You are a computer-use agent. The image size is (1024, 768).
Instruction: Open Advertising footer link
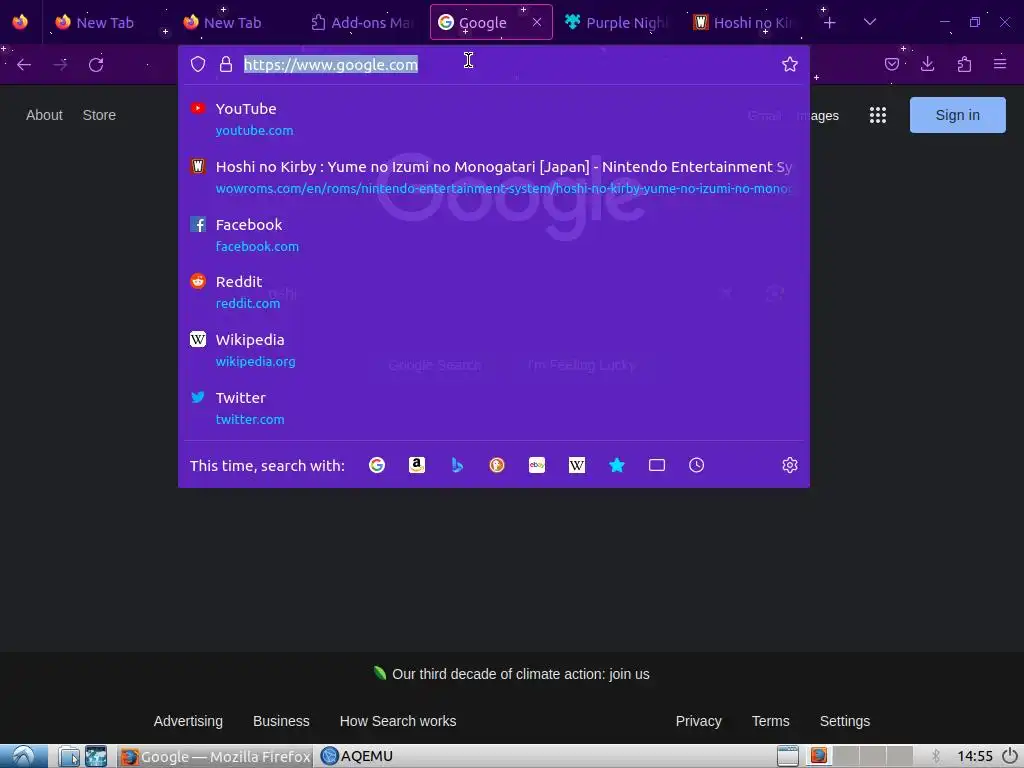(x=188, y=721)
